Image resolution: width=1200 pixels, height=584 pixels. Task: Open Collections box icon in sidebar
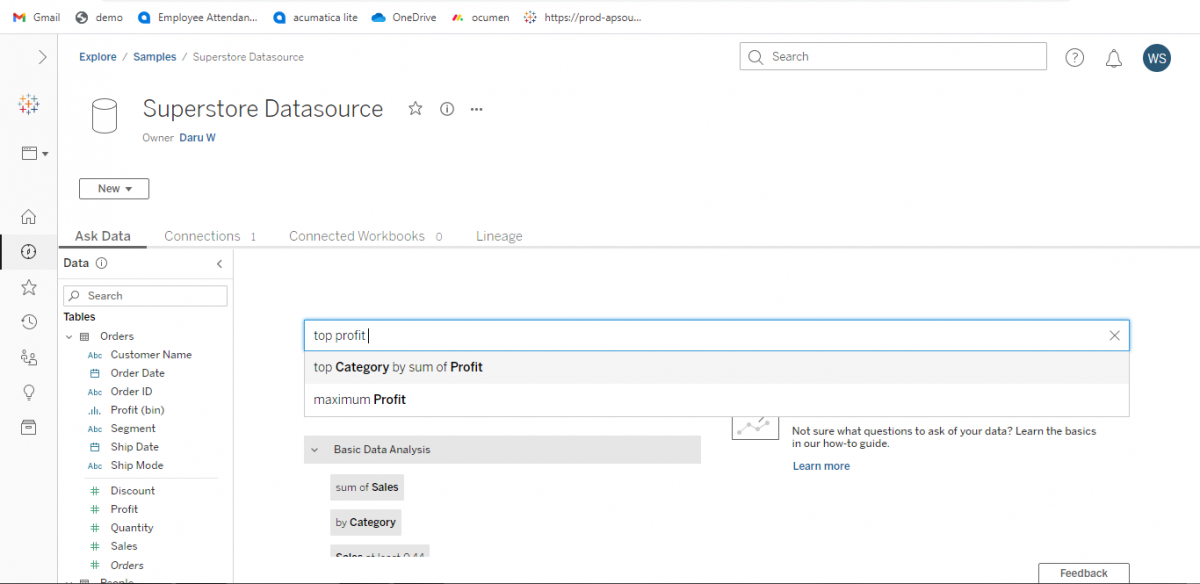click(28, 426)
